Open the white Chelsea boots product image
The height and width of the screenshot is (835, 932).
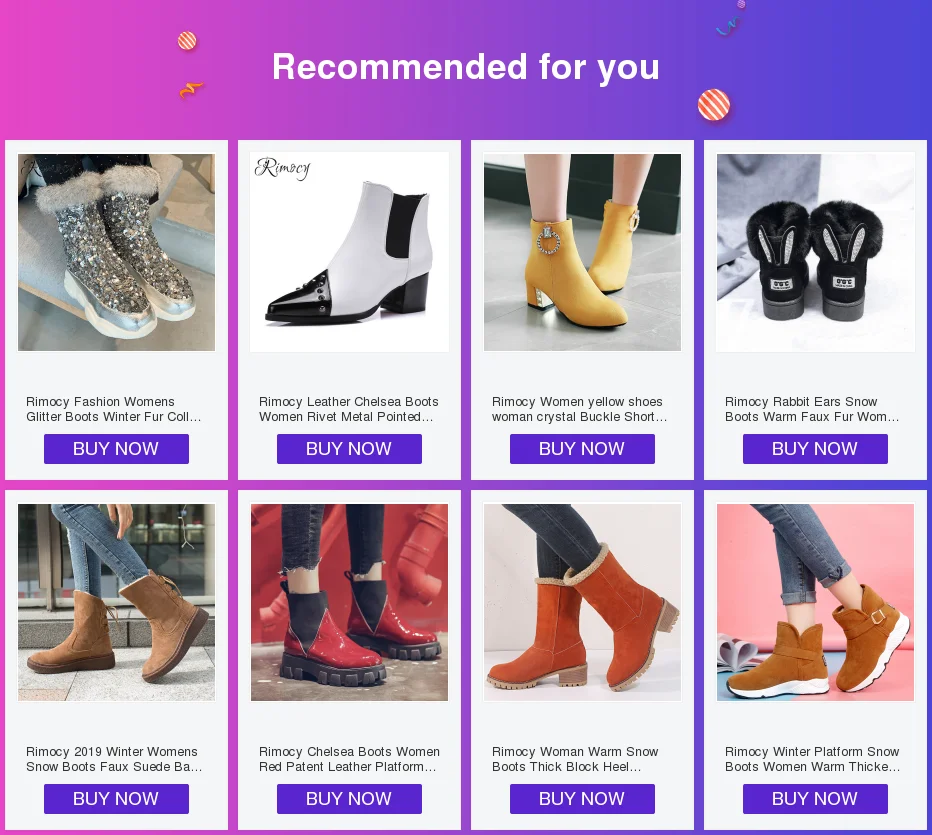click(350, 253)
